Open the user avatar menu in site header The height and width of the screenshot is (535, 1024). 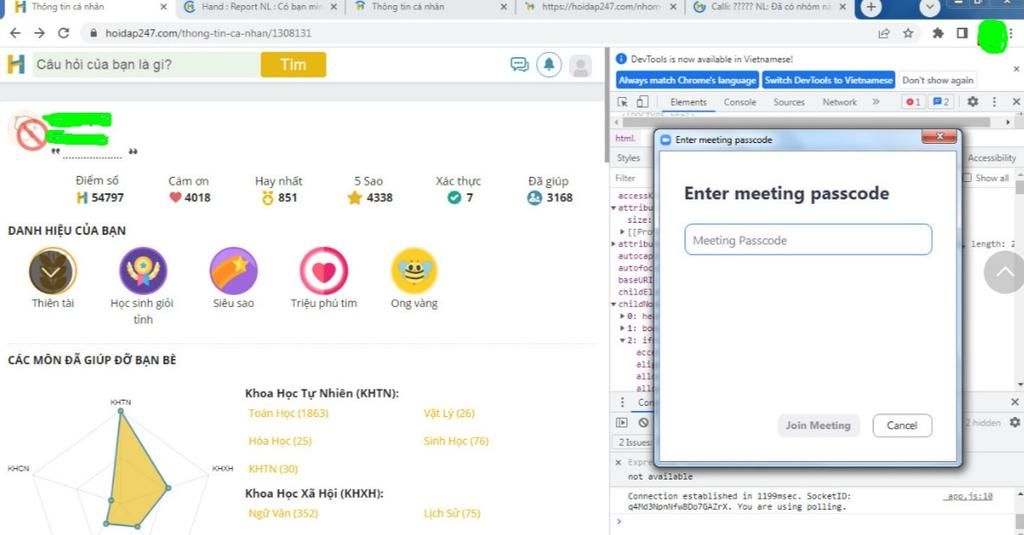pyautogui.click(x=581, y=65)
